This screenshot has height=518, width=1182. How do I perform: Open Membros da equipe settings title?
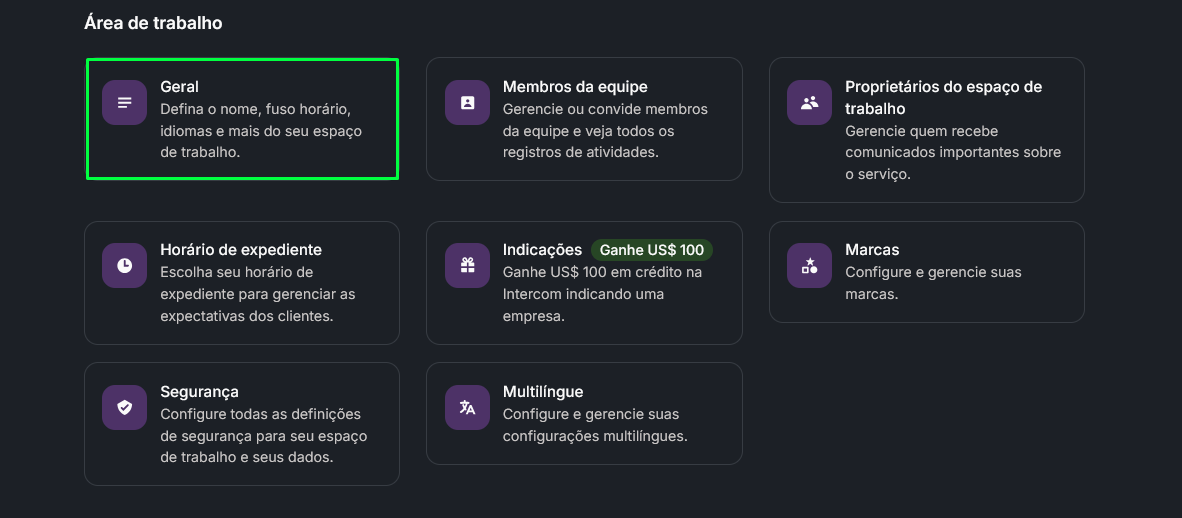[x=575, y=87]
